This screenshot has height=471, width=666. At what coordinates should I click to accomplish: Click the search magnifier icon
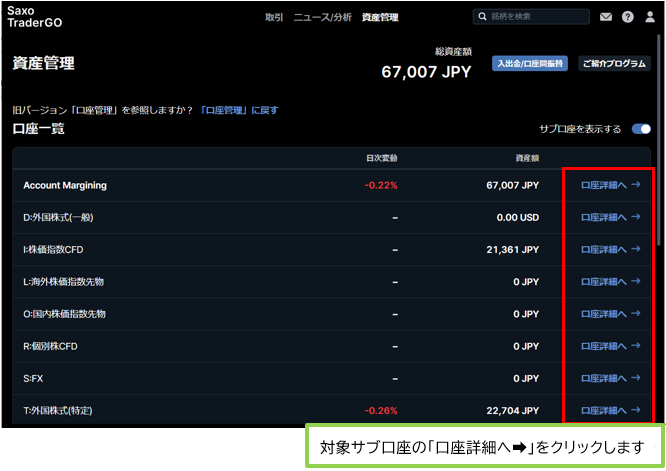pyautogui.click(x=482, y=17)
